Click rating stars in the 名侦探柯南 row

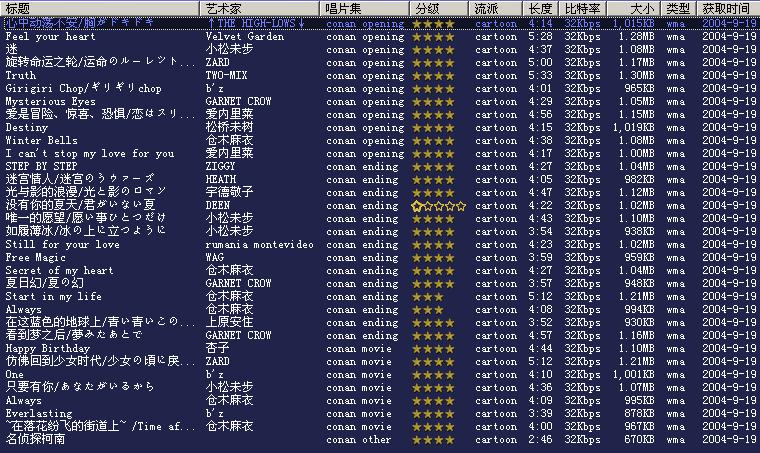point(433,440)
